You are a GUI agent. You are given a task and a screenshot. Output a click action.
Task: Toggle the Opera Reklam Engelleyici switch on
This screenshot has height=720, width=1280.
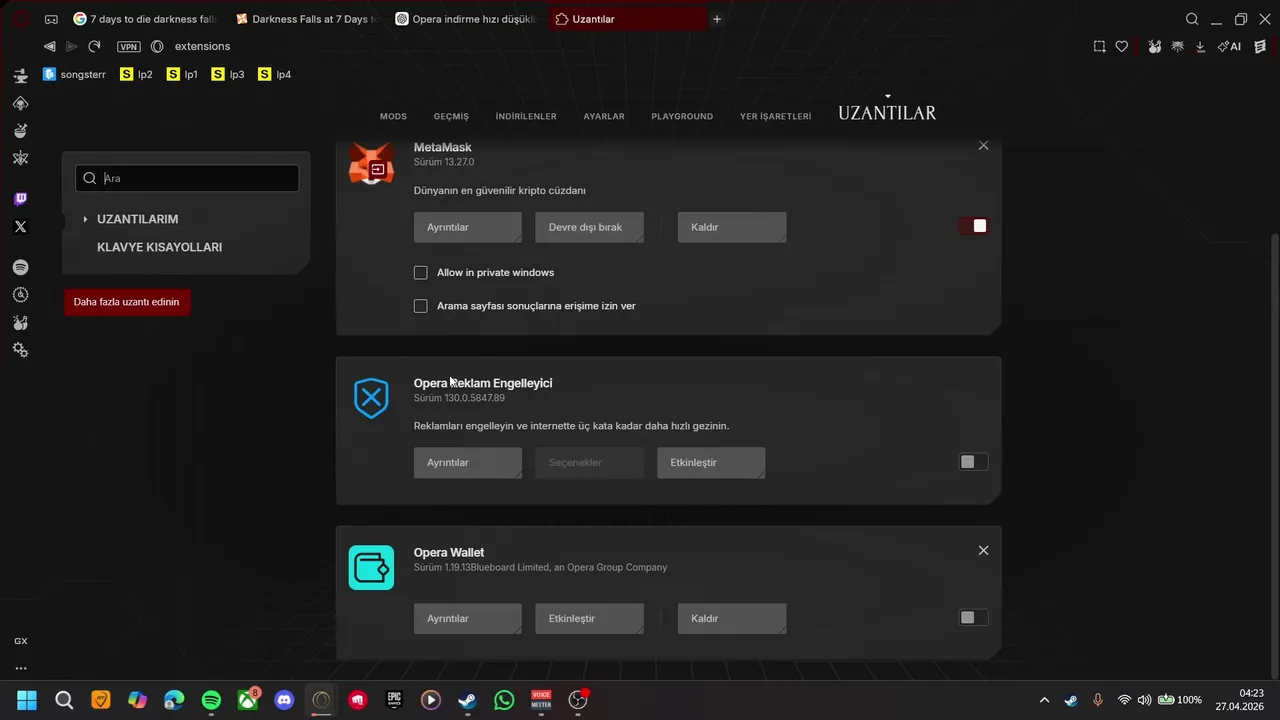coord(973,462)
